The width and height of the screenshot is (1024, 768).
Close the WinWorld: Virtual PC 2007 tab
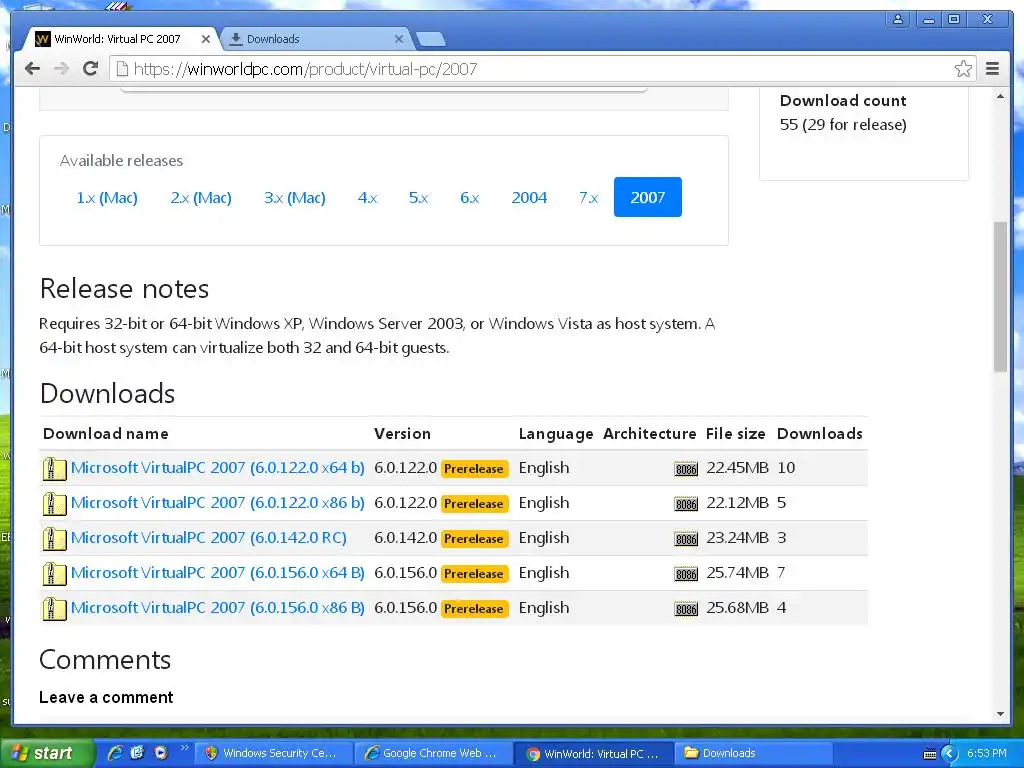(x=206, y=39)
